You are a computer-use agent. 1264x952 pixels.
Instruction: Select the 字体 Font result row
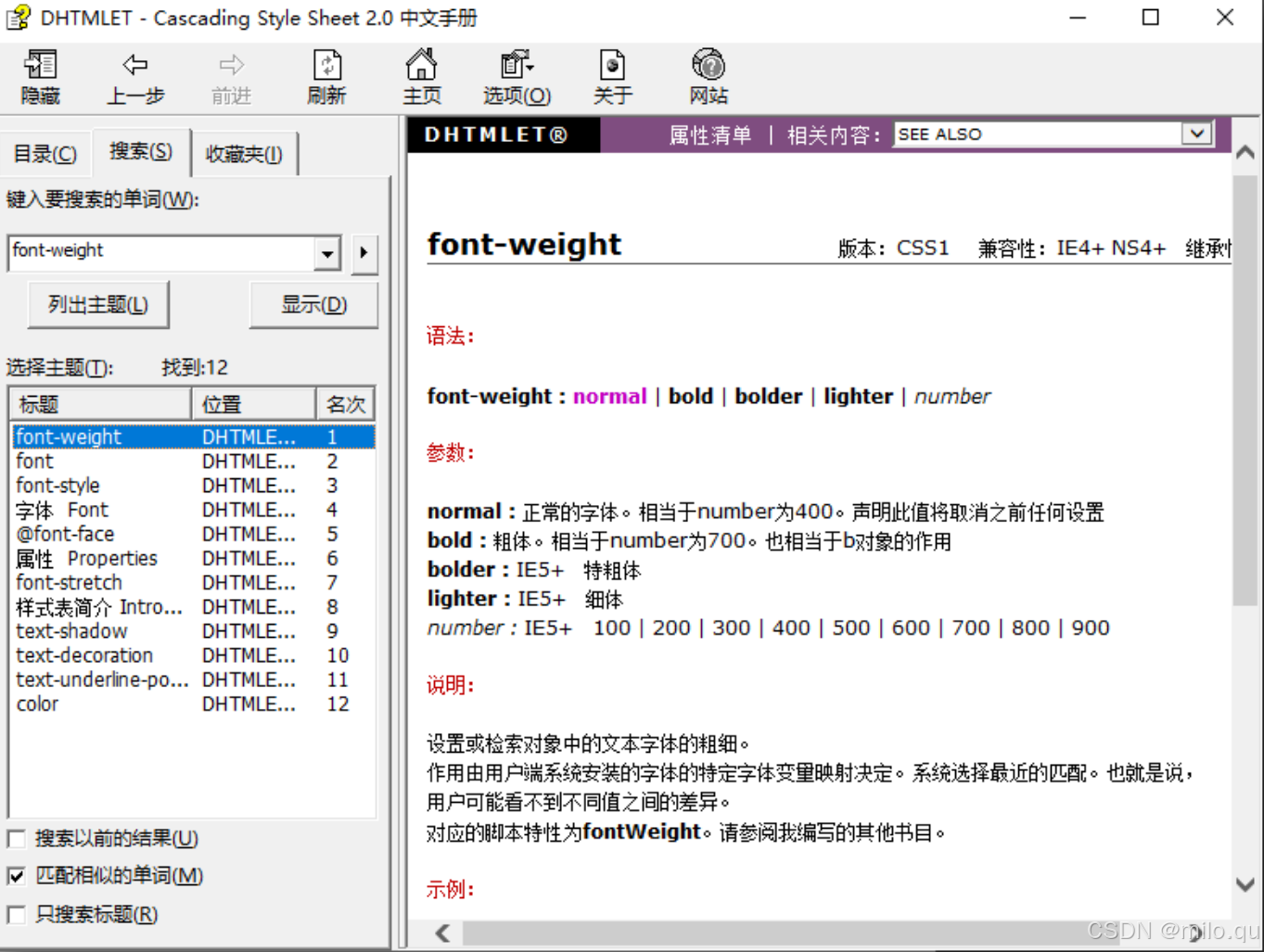pyautogui.click(x=194, y=510)
